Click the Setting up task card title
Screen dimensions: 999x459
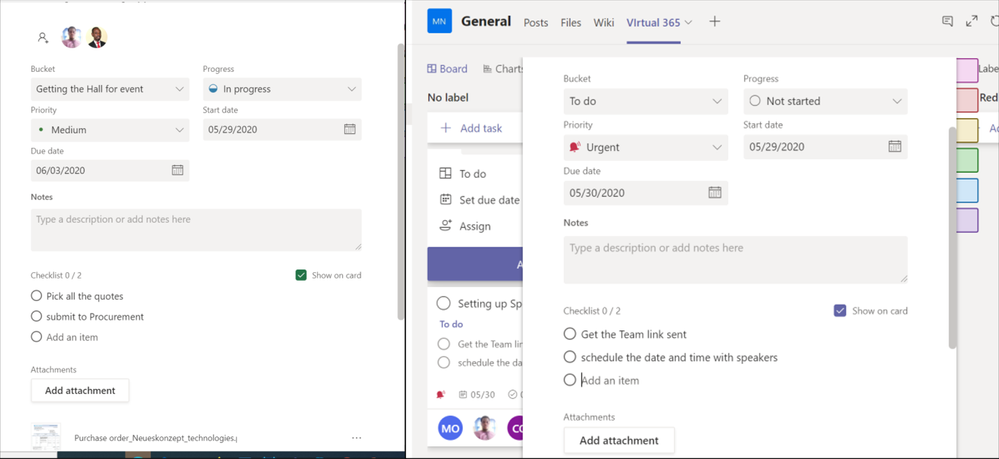(x=490, y=303)
